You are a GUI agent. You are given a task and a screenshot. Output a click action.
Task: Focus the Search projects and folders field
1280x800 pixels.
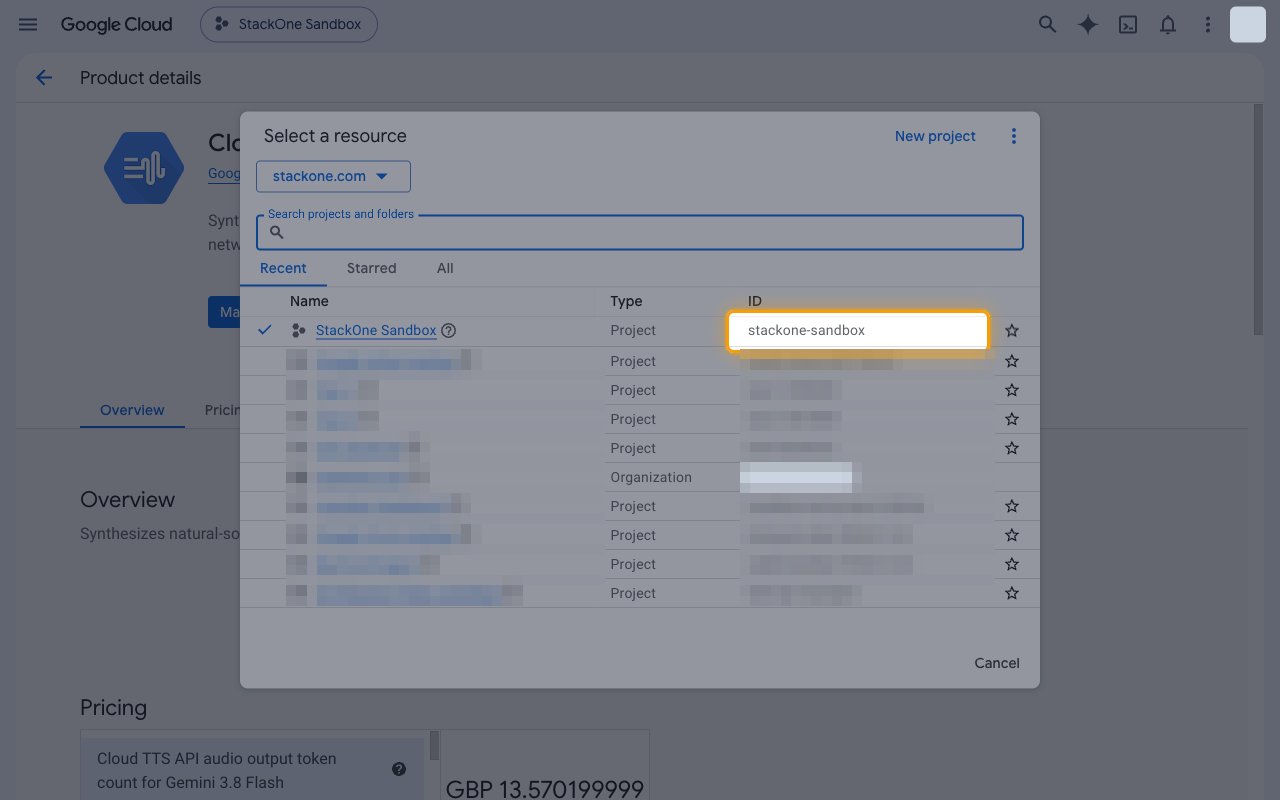tap(640, 232)
